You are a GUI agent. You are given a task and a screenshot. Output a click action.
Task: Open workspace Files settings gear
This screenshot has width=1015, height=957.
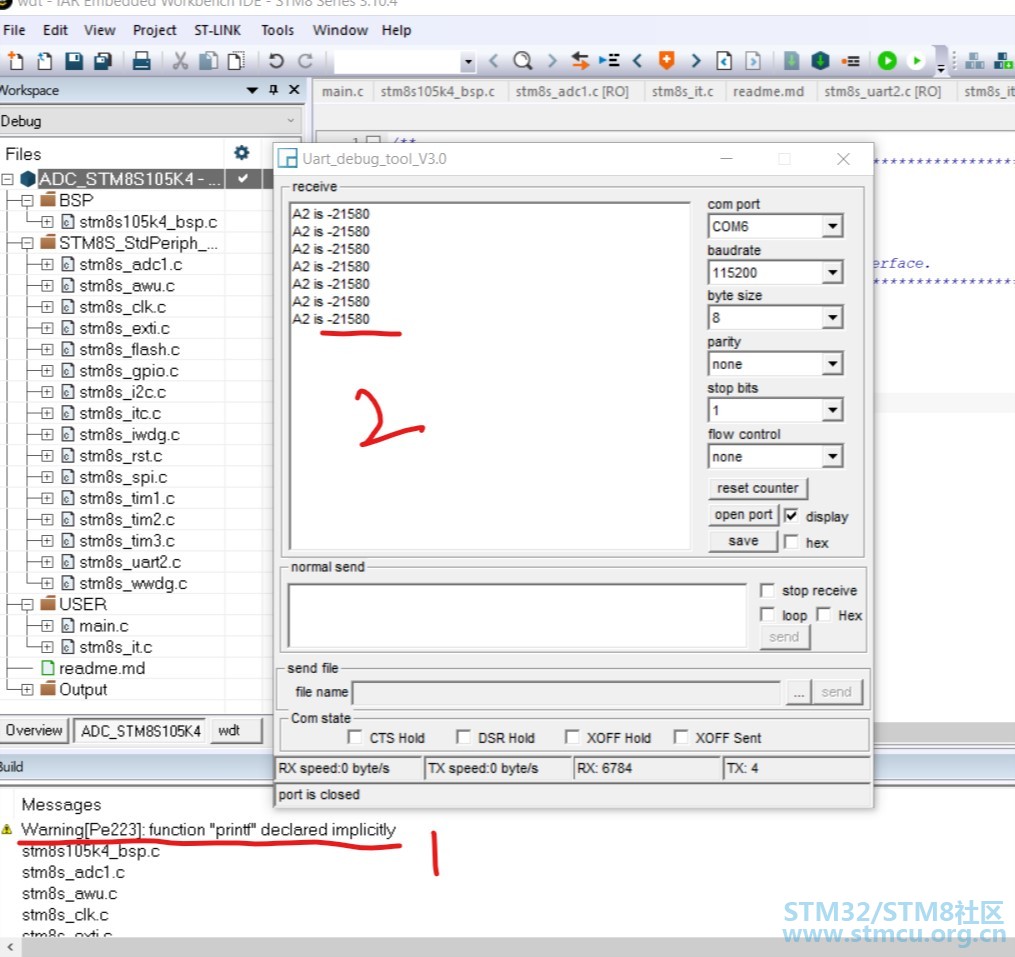tap(241, 153)
